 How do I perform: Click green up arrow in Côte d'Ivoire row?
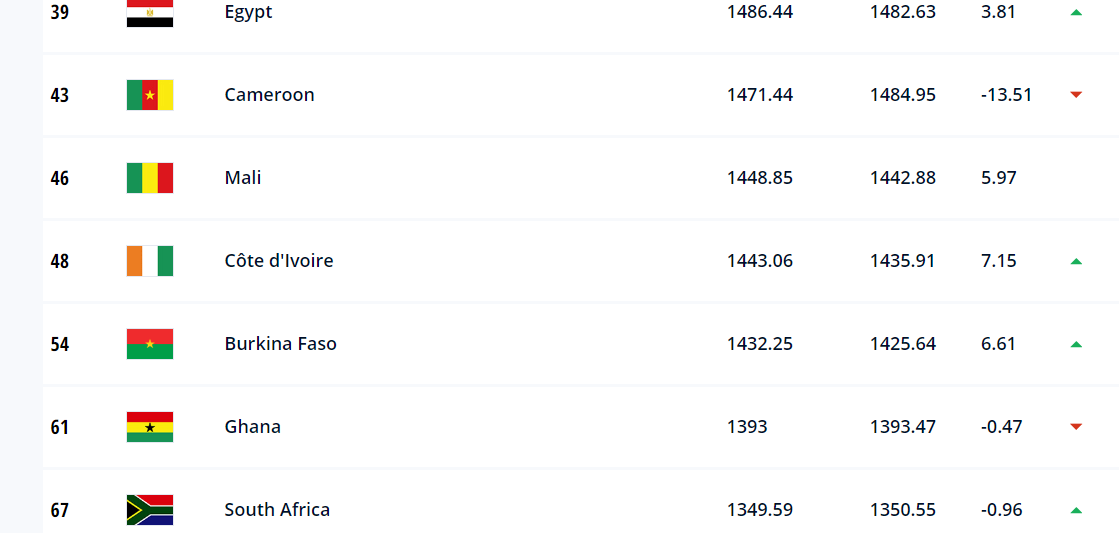pos(1076,261)
